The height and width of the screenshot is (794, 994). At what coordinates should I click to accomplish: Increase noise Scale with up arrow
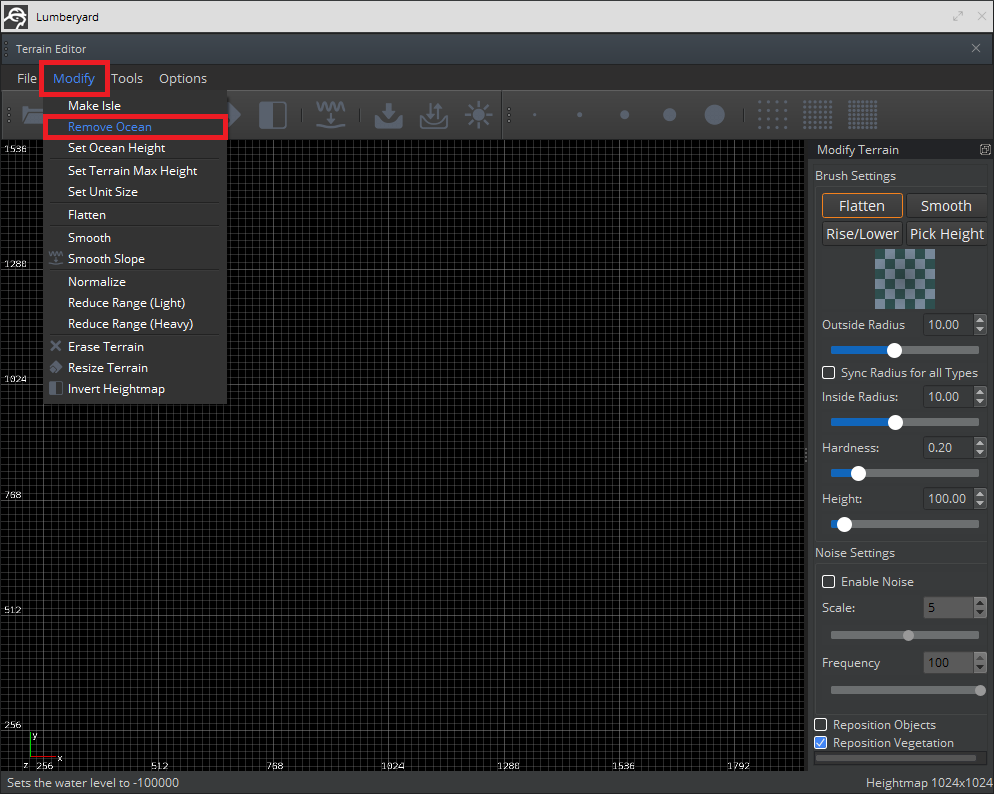(x=980, y=602)
